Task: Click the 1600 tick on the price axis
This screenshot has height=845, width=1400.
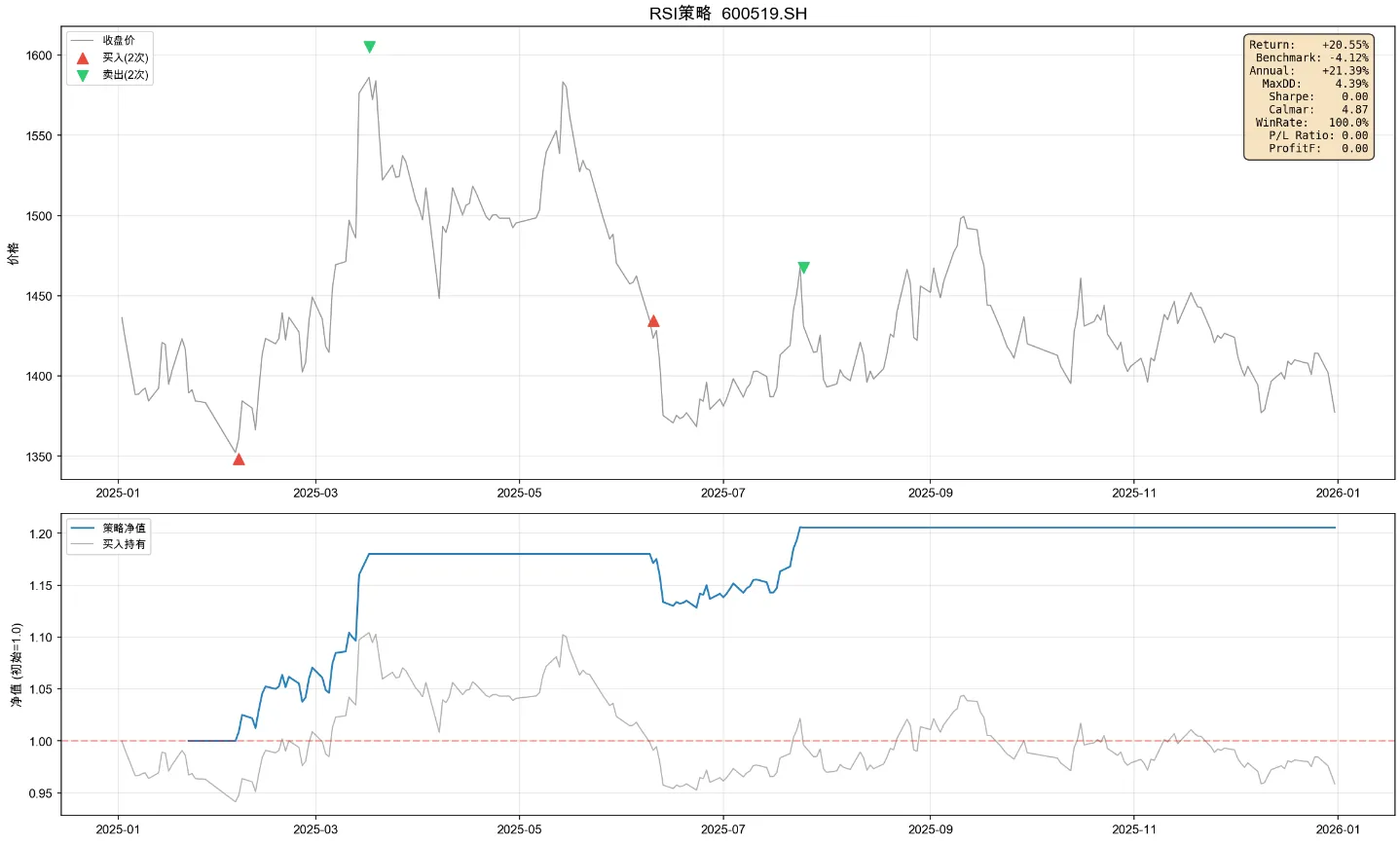Action: click(x=39, y=56)
